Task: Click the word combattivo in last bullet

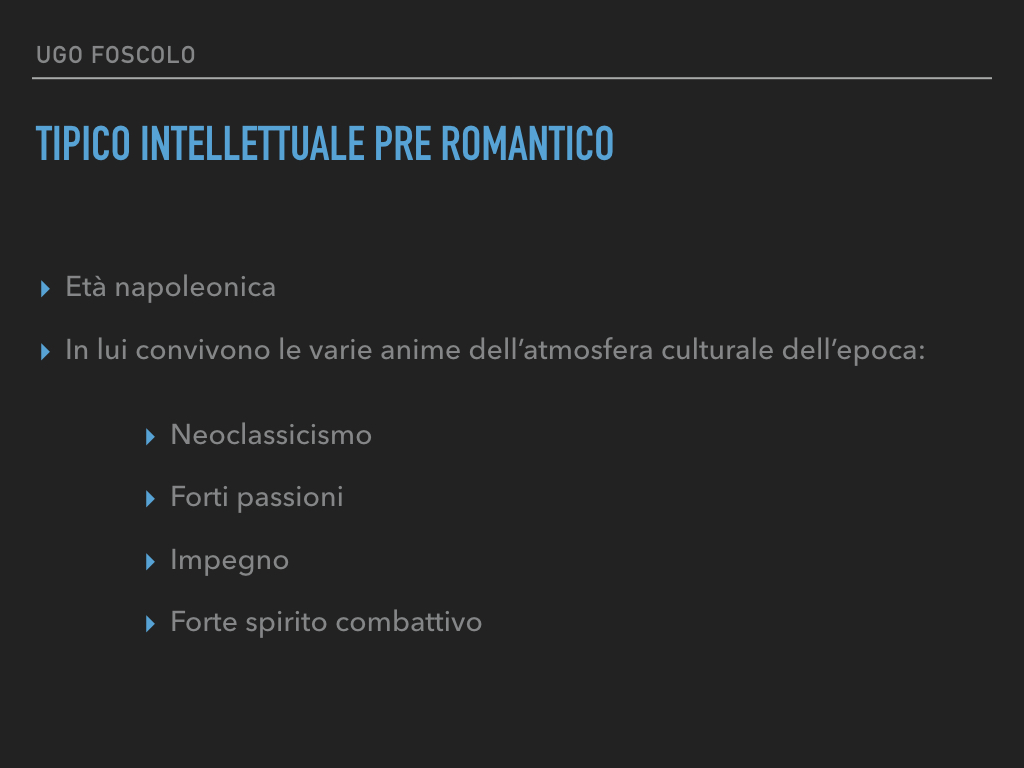Action: coord(409,622)
